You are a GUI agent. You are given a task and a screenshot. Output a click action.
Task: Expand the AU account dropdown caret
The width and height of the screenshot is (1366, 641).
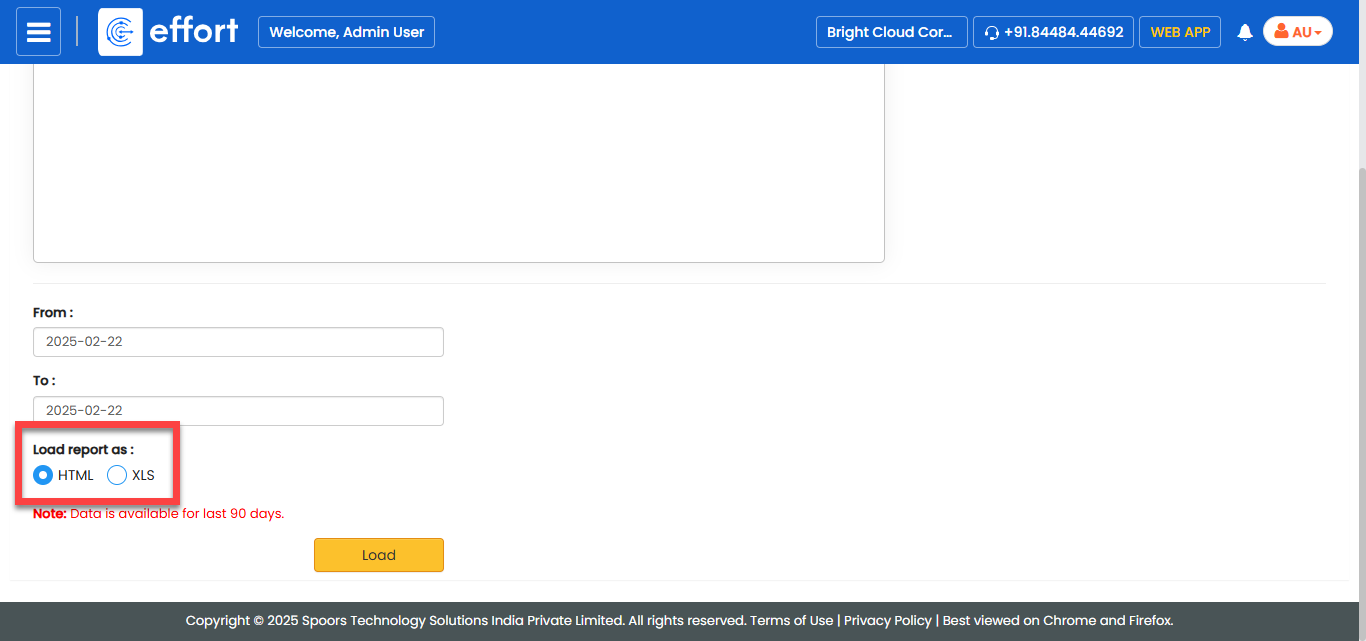[1318, 33]
